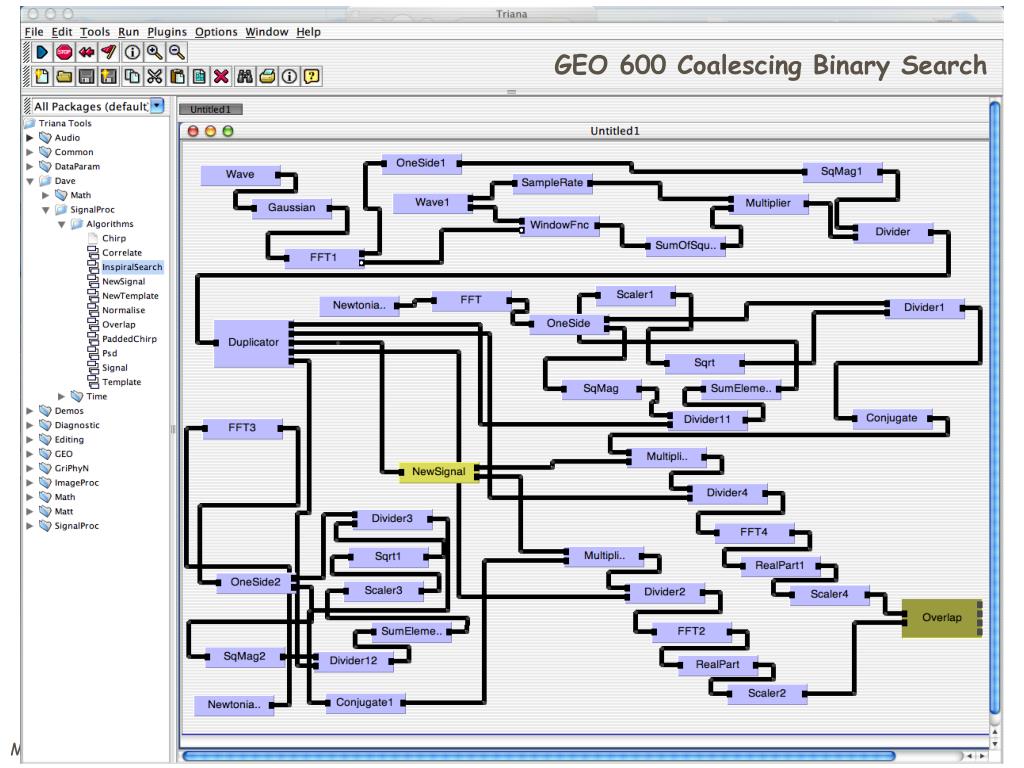The height and width of the screenshot is (768, 1024).
Task: Click the scissors cut icon
Action: 154,76
